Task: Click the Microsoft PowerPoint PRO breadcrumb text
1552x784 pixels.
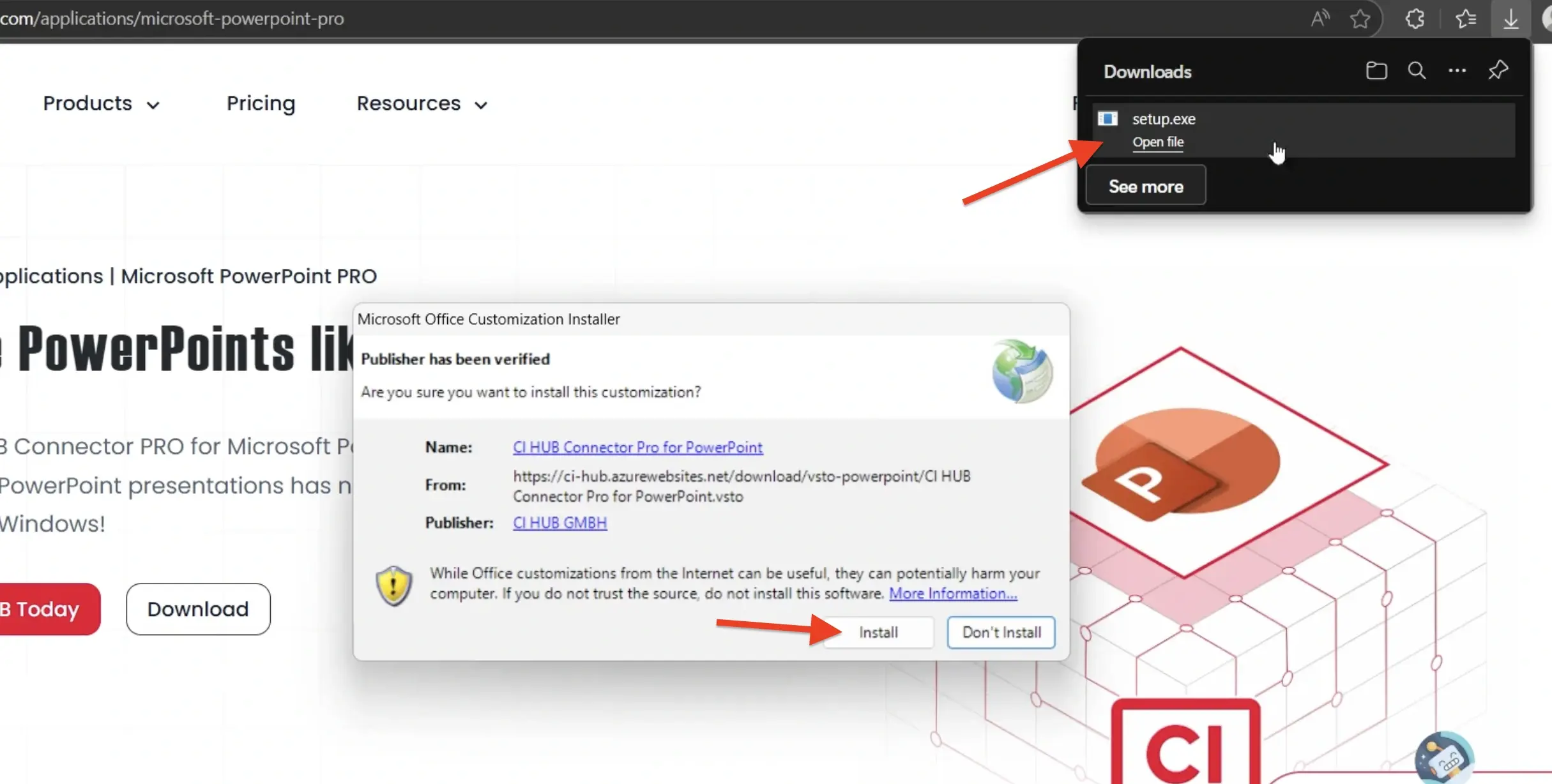Action: pyautogui.click(x=248, y=276)
